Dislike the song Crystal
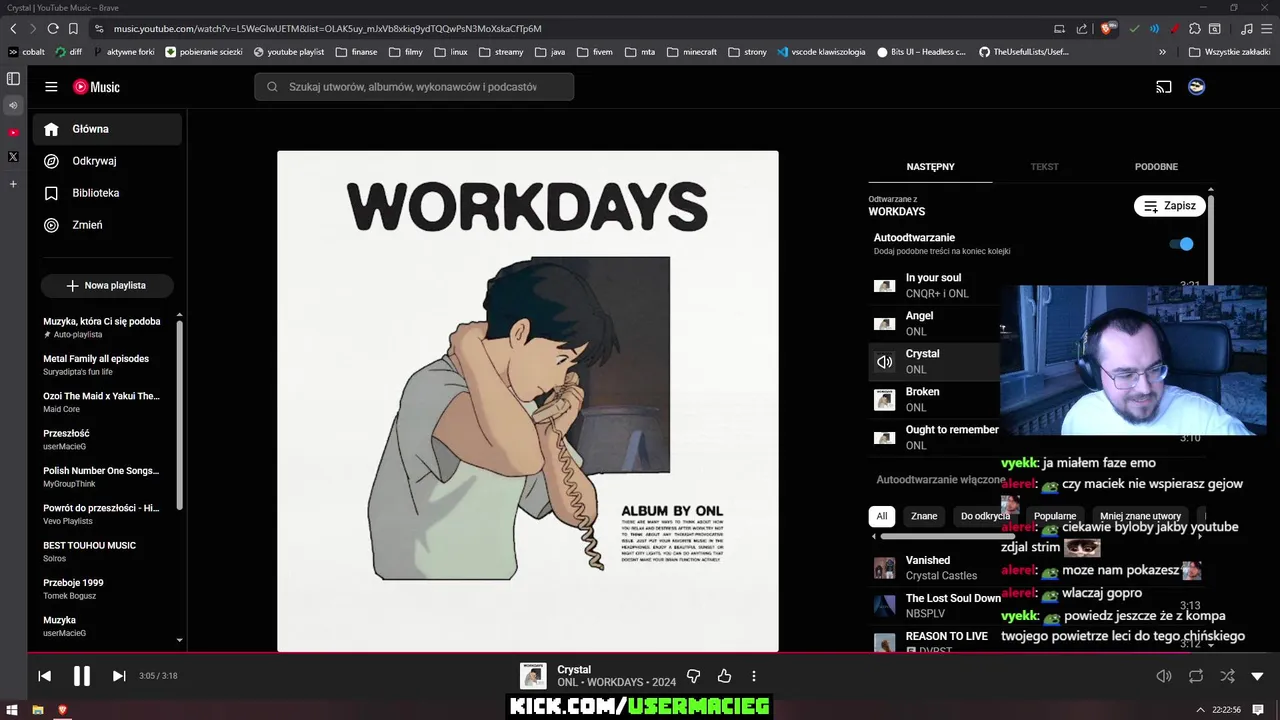 (x=693, y=676)
